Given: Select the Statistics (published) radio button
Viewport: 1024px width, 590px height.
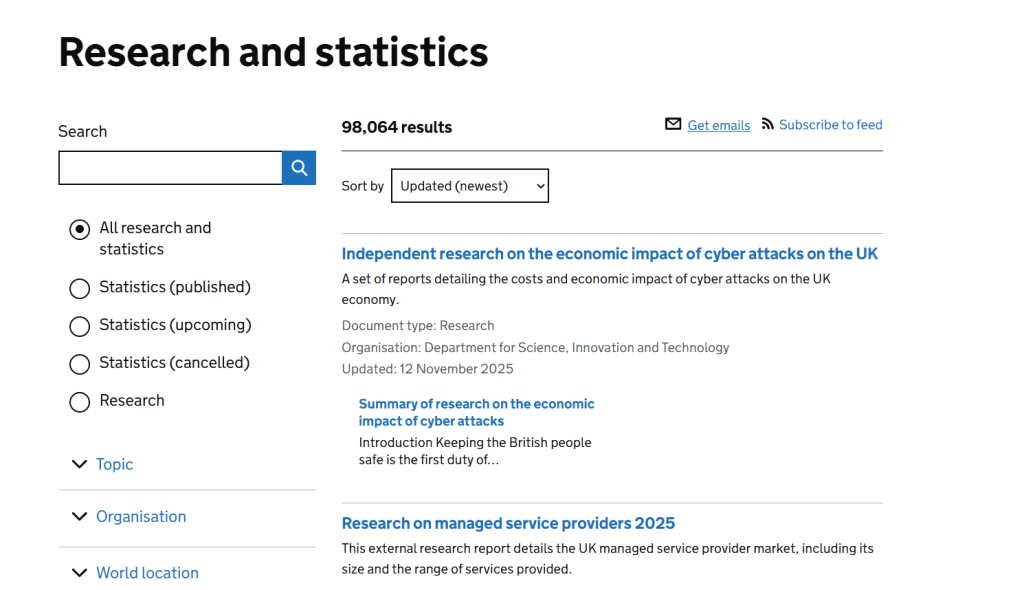Looking at the screenshot, I should pos(80,288).
